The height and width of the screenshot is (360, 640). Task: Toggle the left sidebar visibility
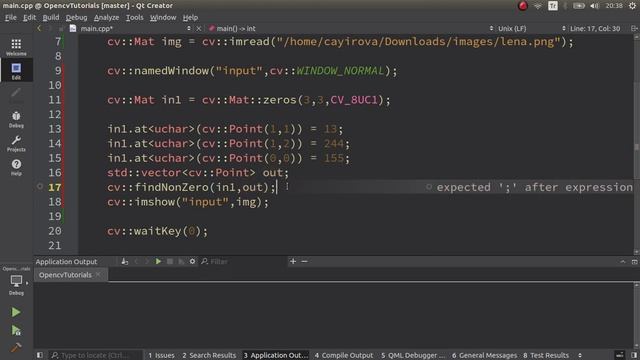click(40, 355)
